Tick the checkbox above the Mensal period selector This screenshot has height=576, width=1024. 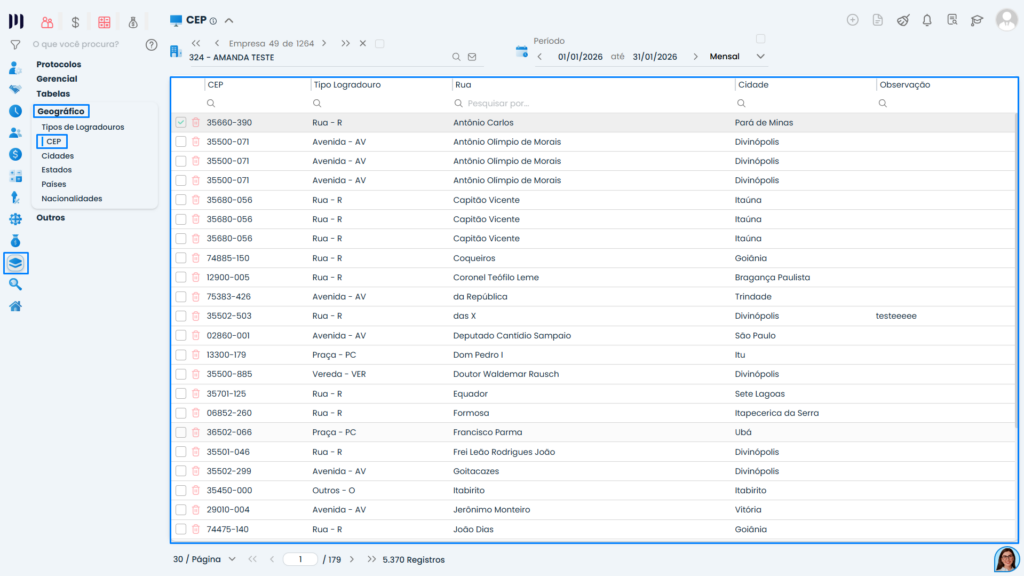click(761, 39)
